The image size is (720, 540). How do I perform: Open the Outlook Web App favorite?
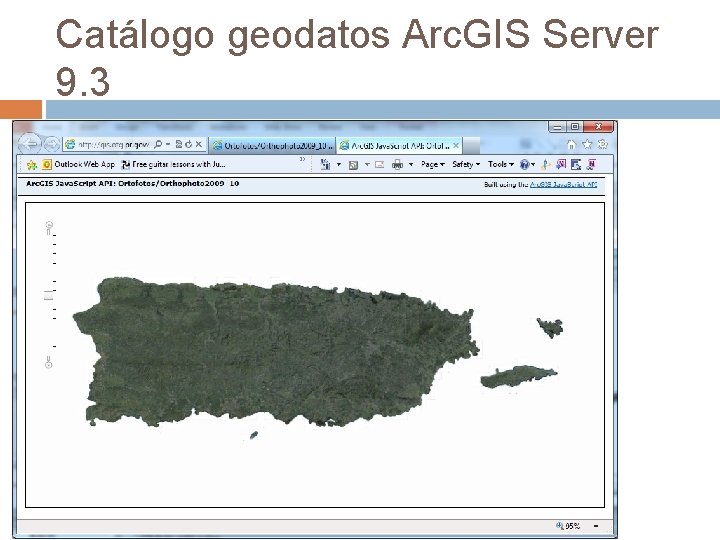tap(79, 164)
